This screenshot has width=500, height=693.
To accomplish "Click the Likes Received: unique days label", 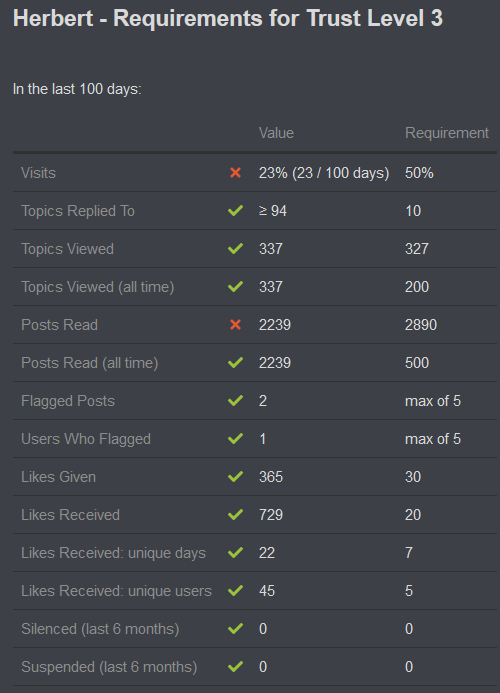I will click(114, 553).
